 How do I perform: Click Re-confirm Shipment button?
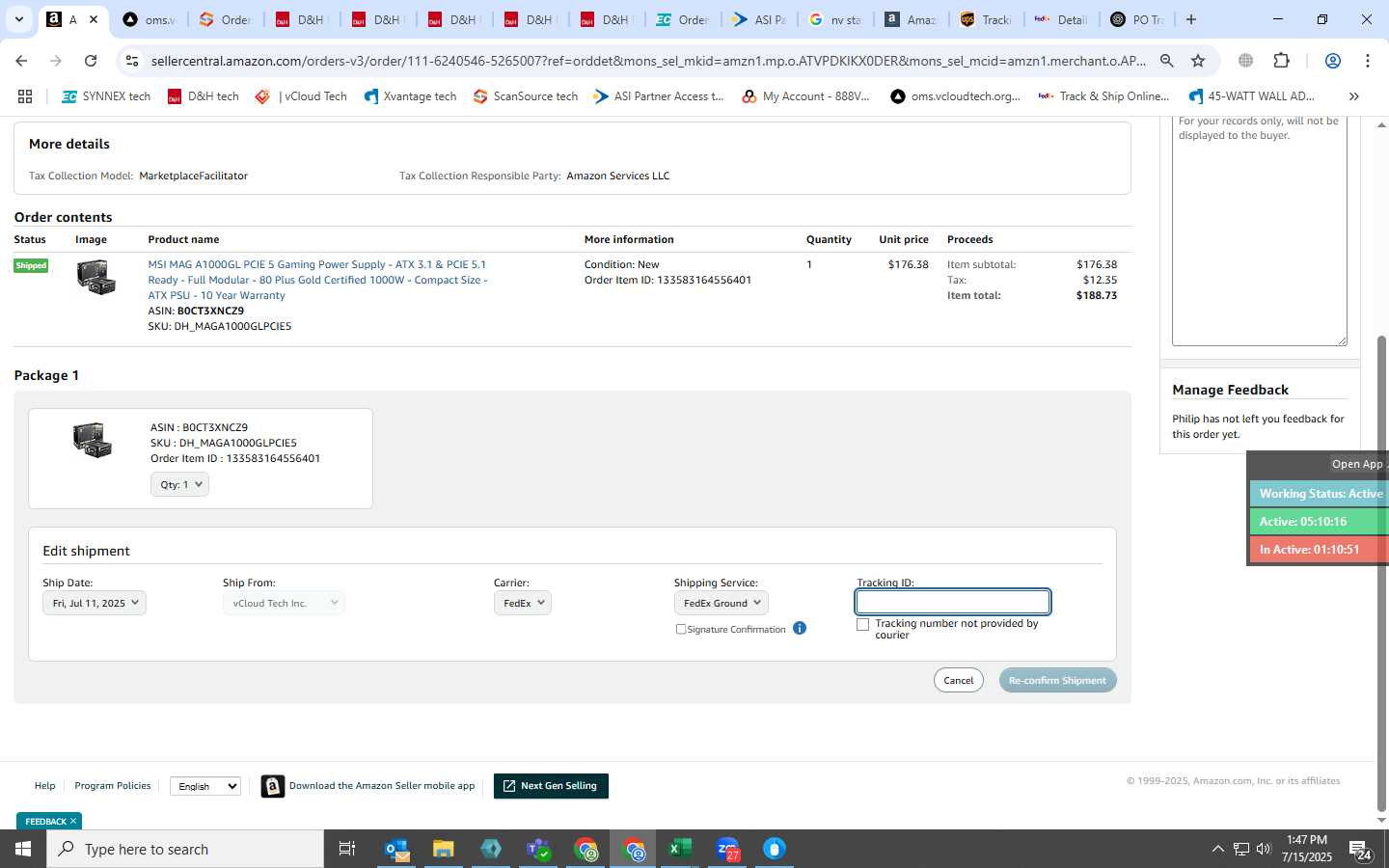click(1057, 680)
